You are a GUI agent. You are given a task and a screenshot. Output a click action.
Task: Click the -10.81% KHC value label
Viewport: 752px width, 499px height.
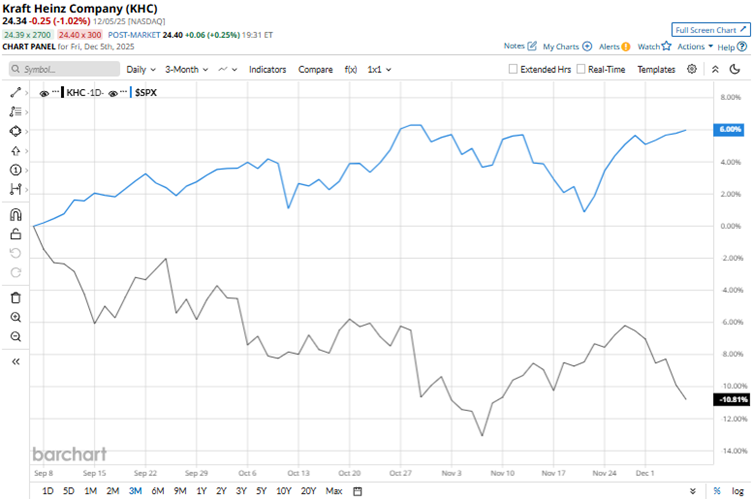pyautogui.click(x=731, y=399)
